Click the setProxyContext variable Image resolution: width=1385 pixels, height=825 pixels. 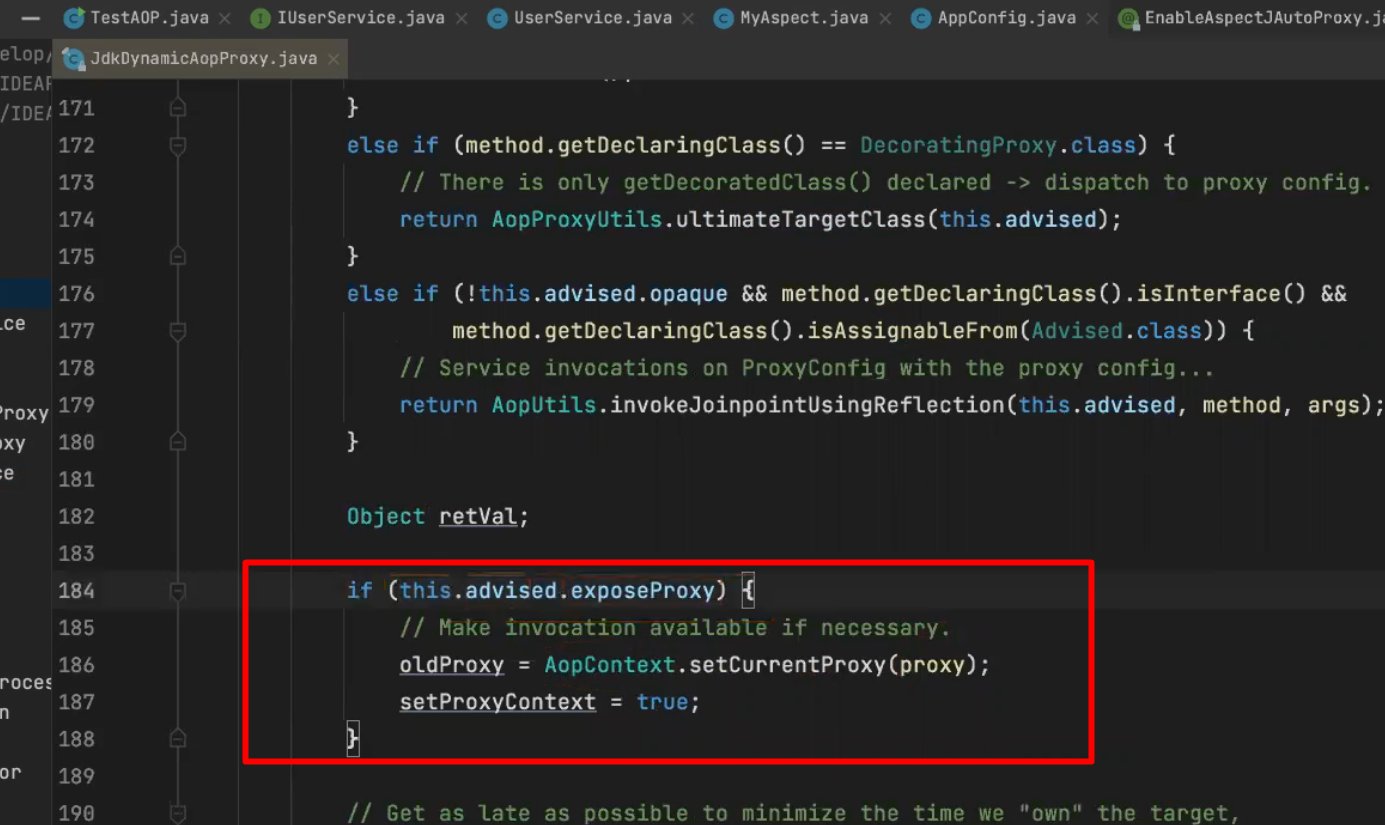pos(498,702)
